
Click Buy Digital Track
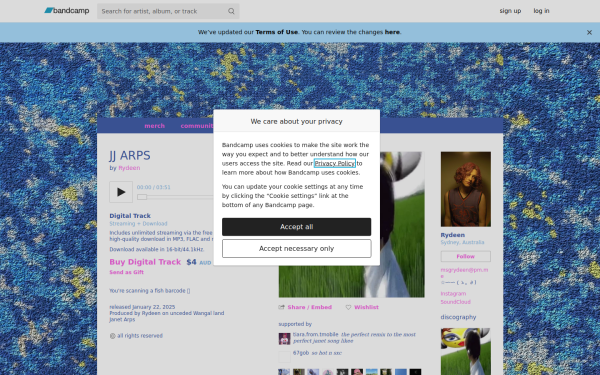click(145, 262)
